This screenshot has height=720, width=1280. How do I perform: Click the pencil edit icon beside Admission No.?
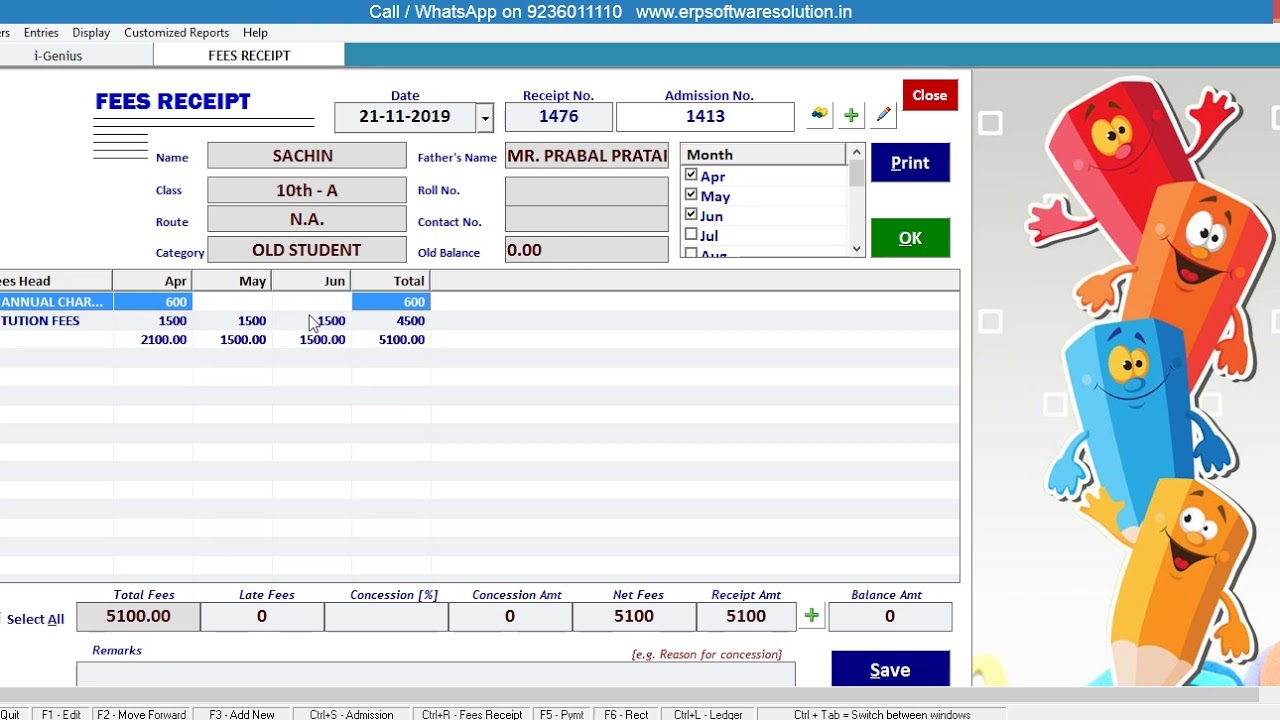pyautogui.click(x=883, y=115)
